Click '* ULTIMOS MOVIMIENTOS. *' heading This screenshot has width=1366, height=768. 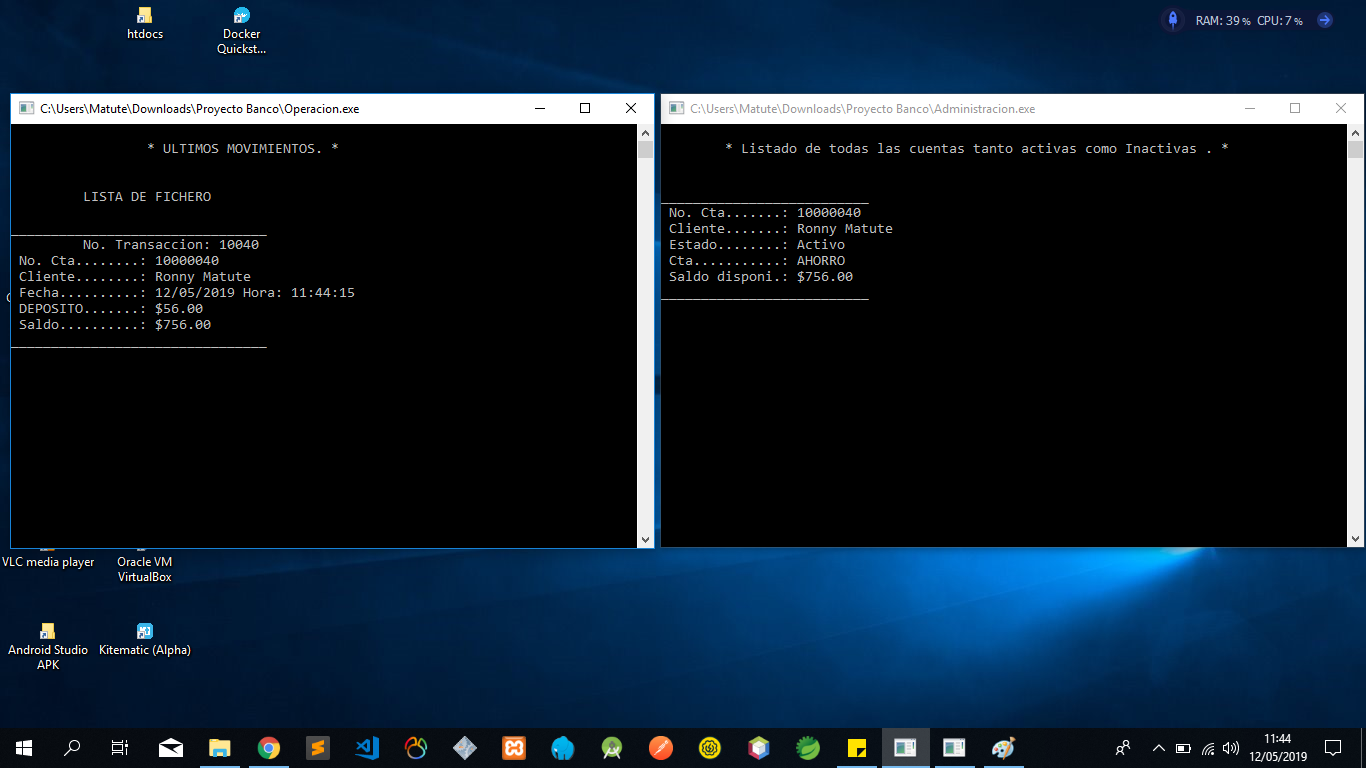coord(243,148)
